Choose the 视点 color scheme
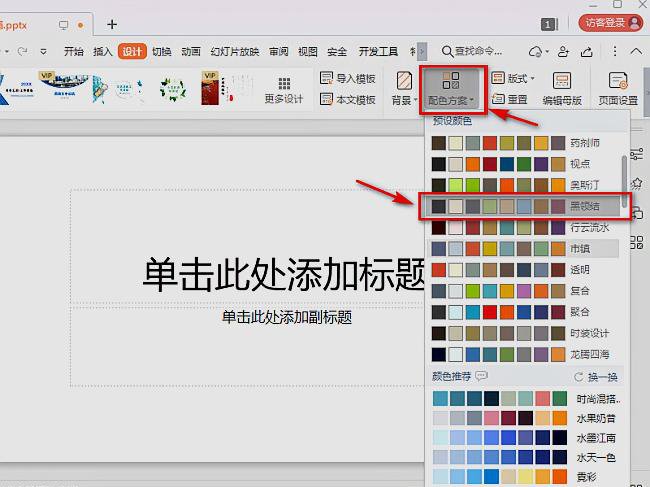650x487 pixels. click(x=524, y=164)
